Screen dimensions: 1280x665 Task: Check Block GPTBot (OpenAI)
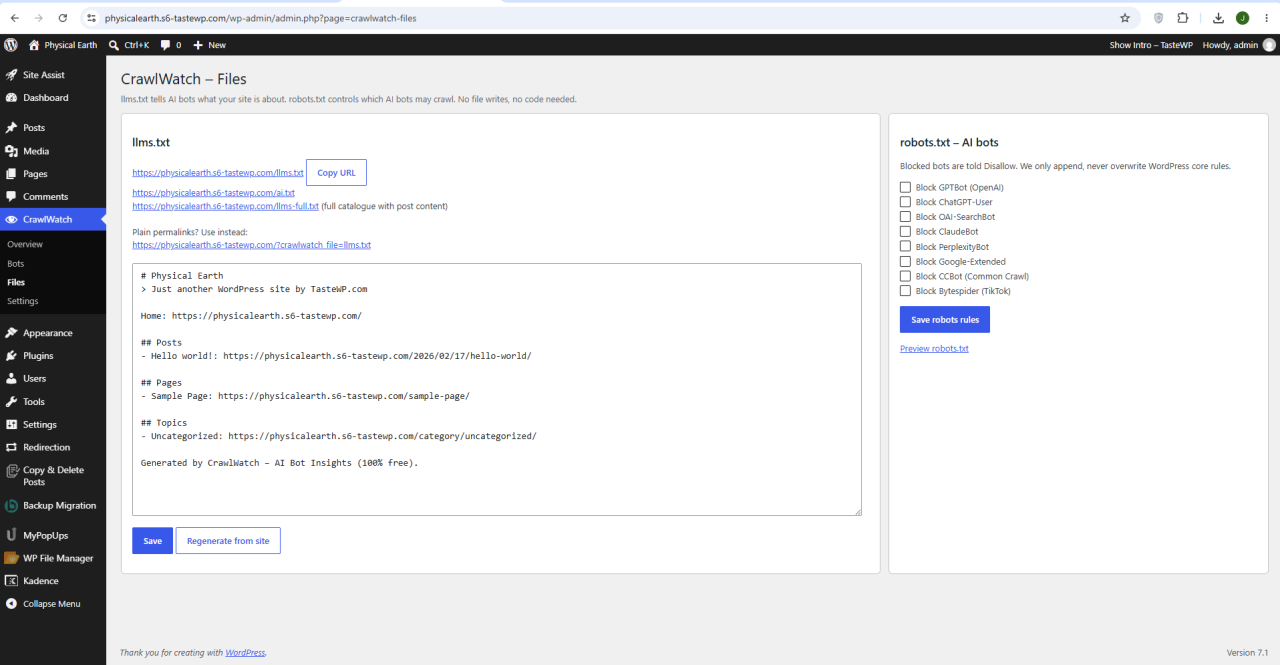[905, 187]
